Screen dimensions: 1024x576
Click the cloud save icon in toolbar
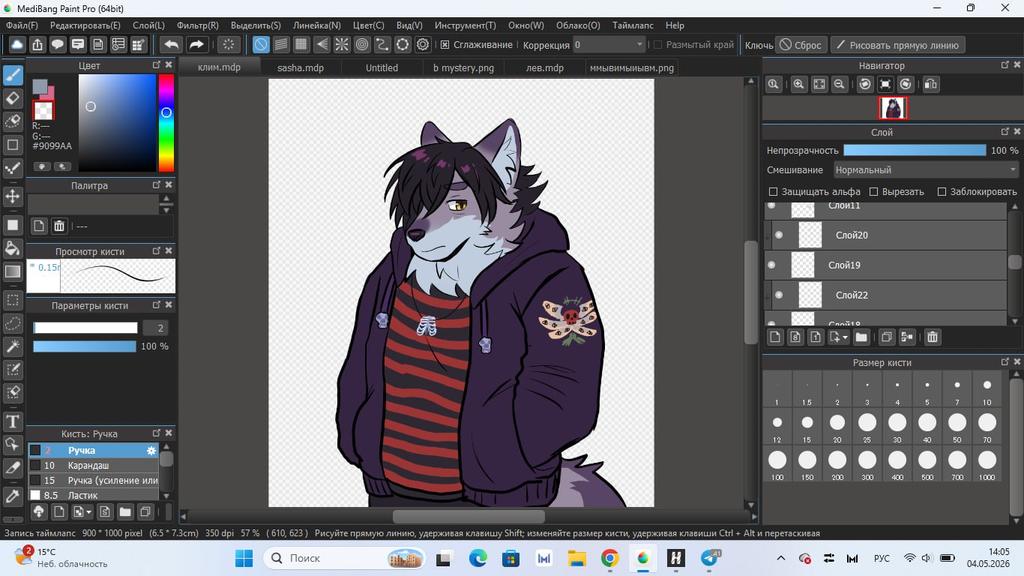pyautogui.click(x=17, y=44)
